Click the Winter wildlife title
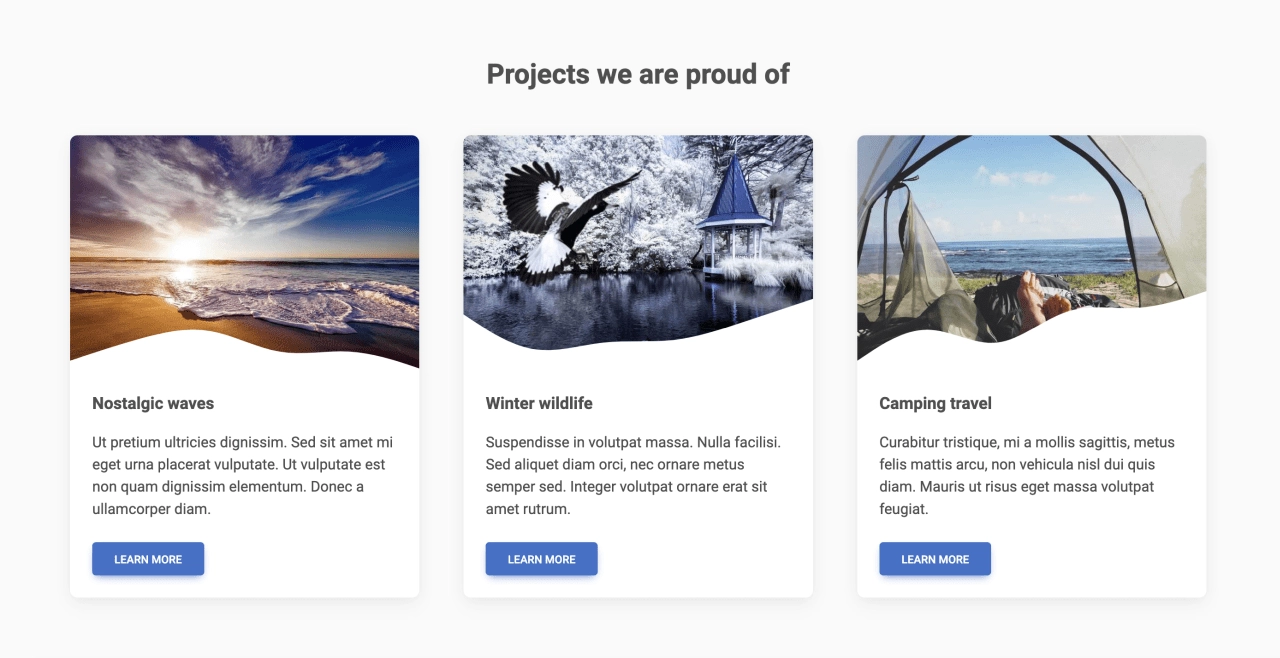The image size is (1280, 658). click(539, 403)
